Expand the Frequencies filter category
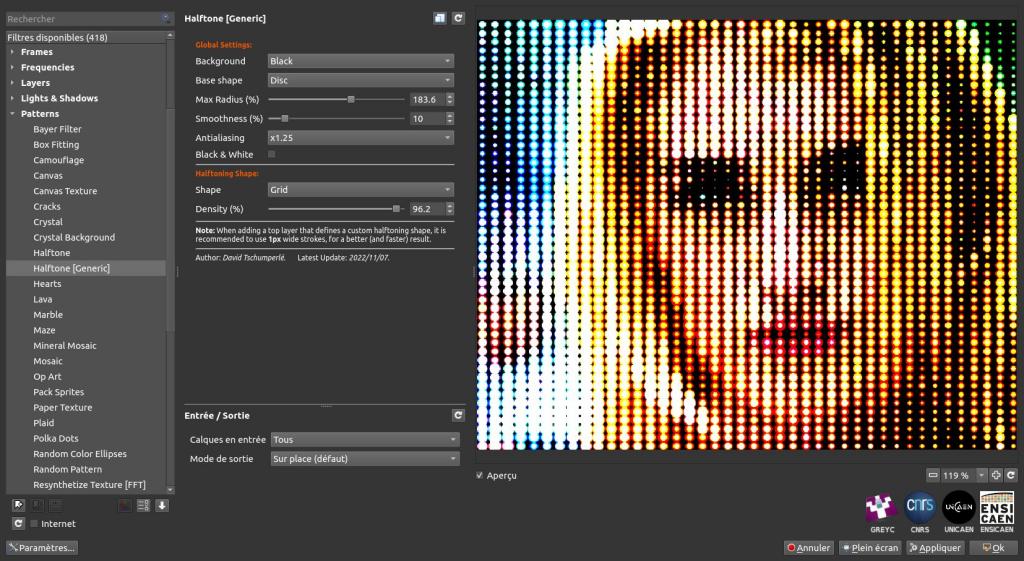Viewport: 1024px width, 561px height. (12, 67)
